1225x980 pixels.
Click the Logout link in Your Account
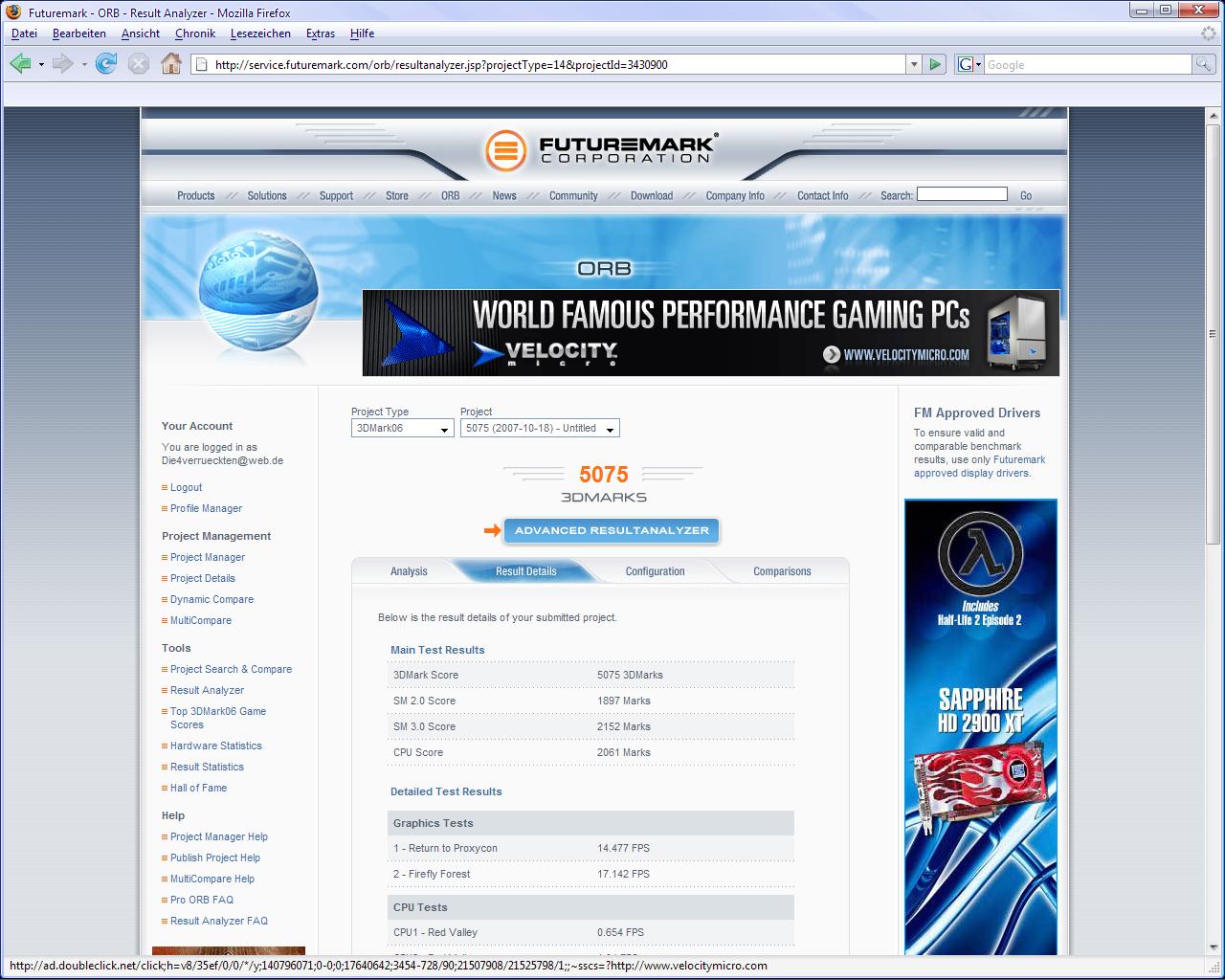point(187,487)
